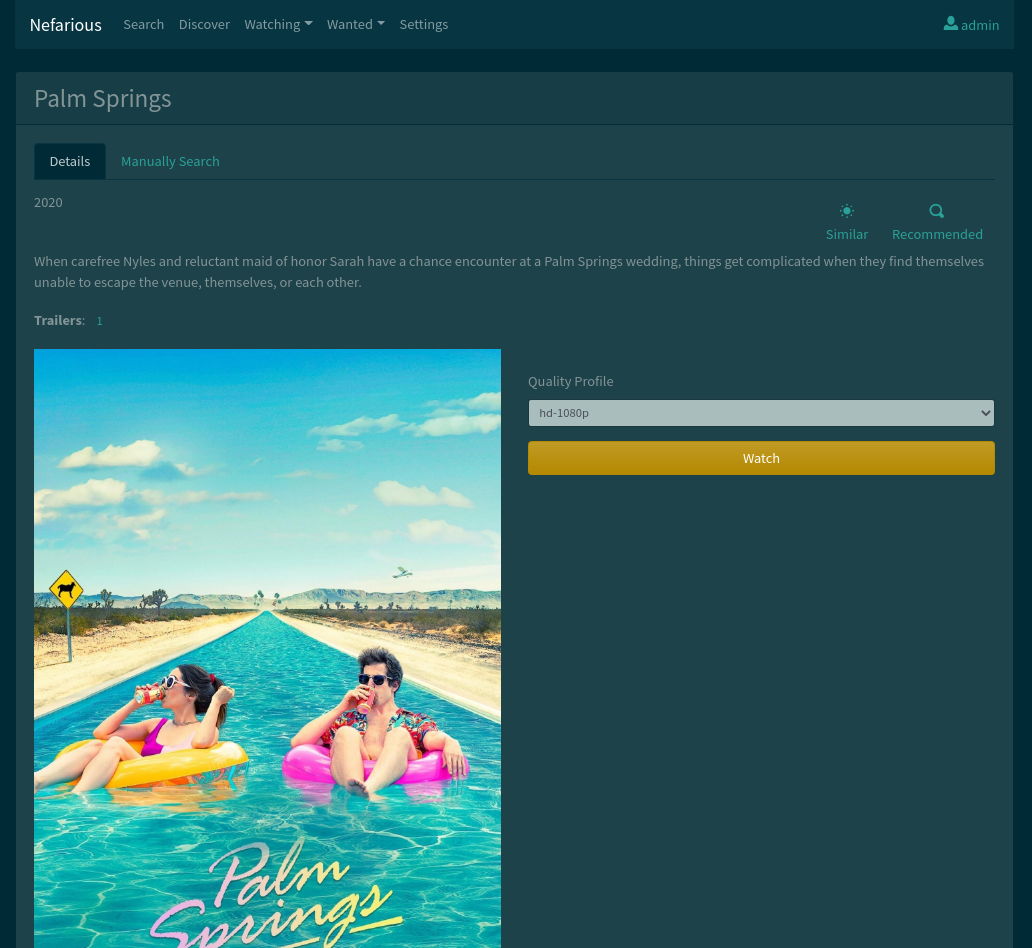
Task: Go to the Discover page
Action: [204, 24]
